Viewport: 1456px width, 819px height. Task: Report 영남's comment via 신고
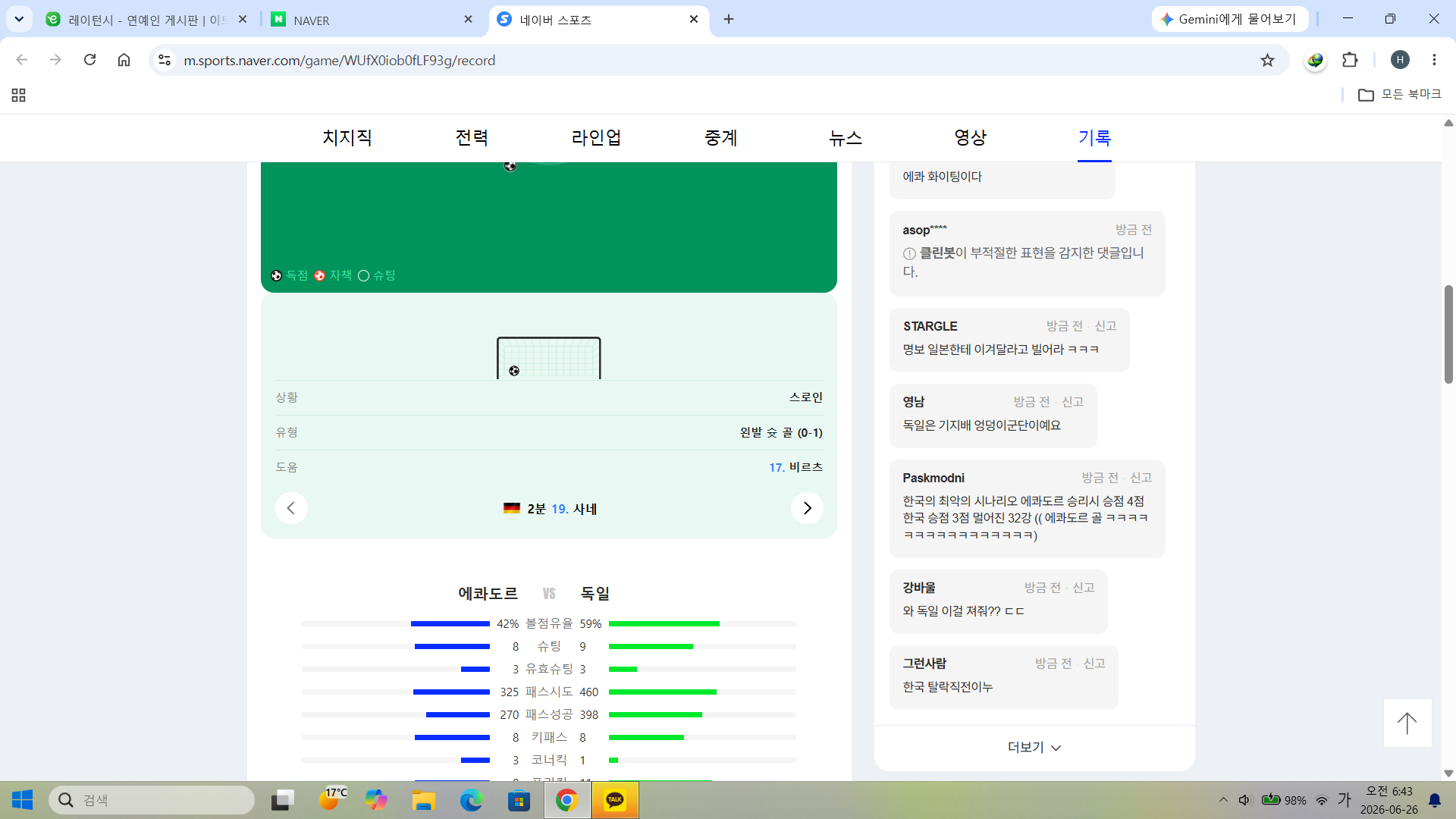[1072, 402]
